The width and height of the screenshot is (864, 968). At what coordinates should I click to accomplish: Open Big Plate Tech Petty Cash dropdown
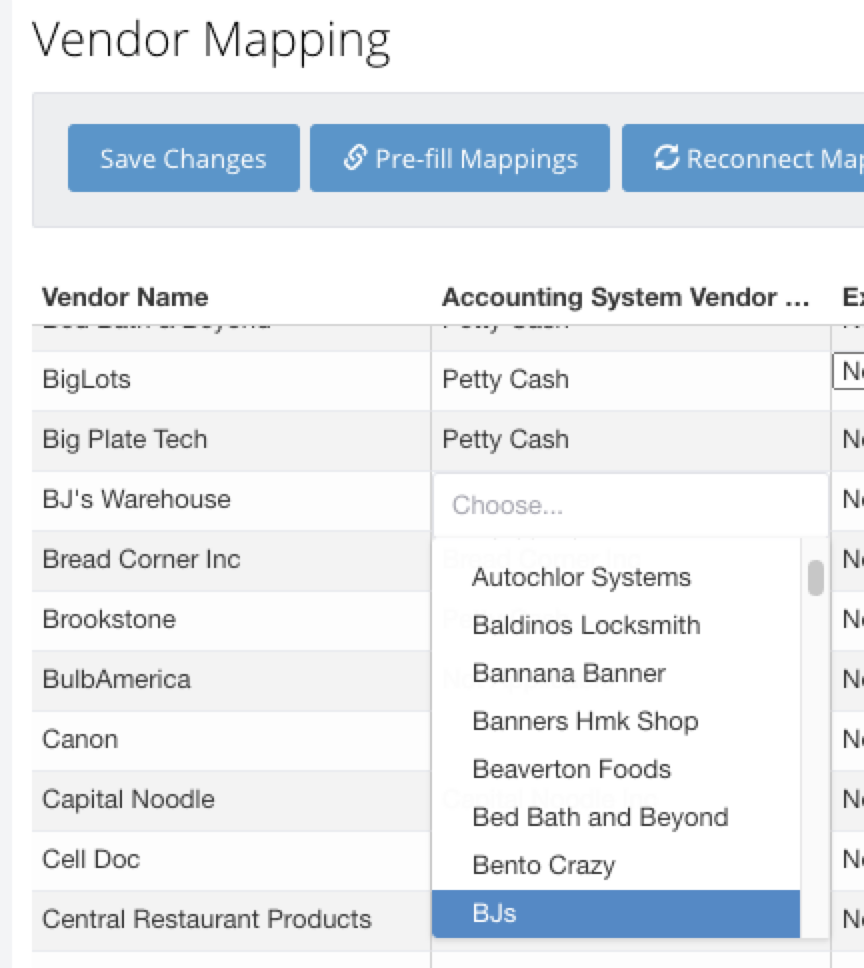(x=630, y=440)
